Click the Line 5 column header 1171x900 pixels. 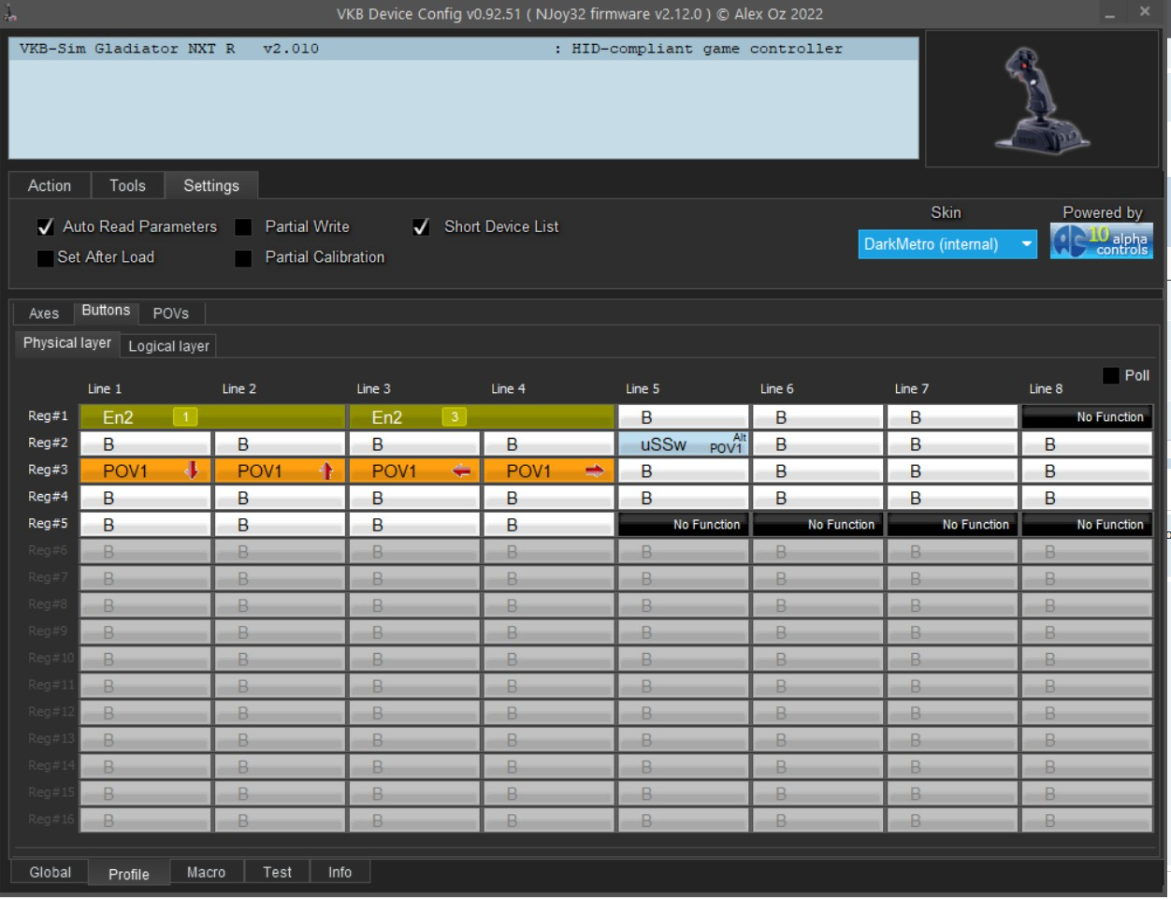[x=642, y=388]
